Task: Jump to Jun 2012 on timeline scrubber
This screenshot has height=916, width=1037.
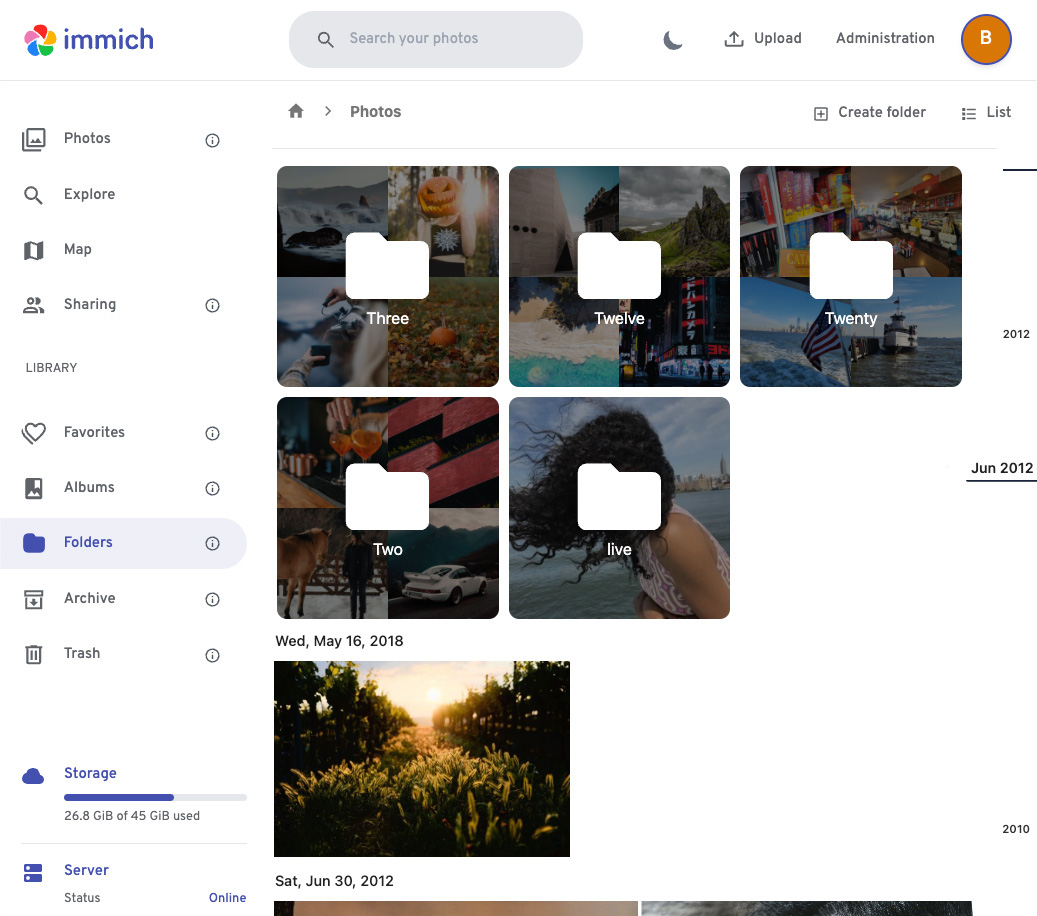Action: [x=1001, y=468]
